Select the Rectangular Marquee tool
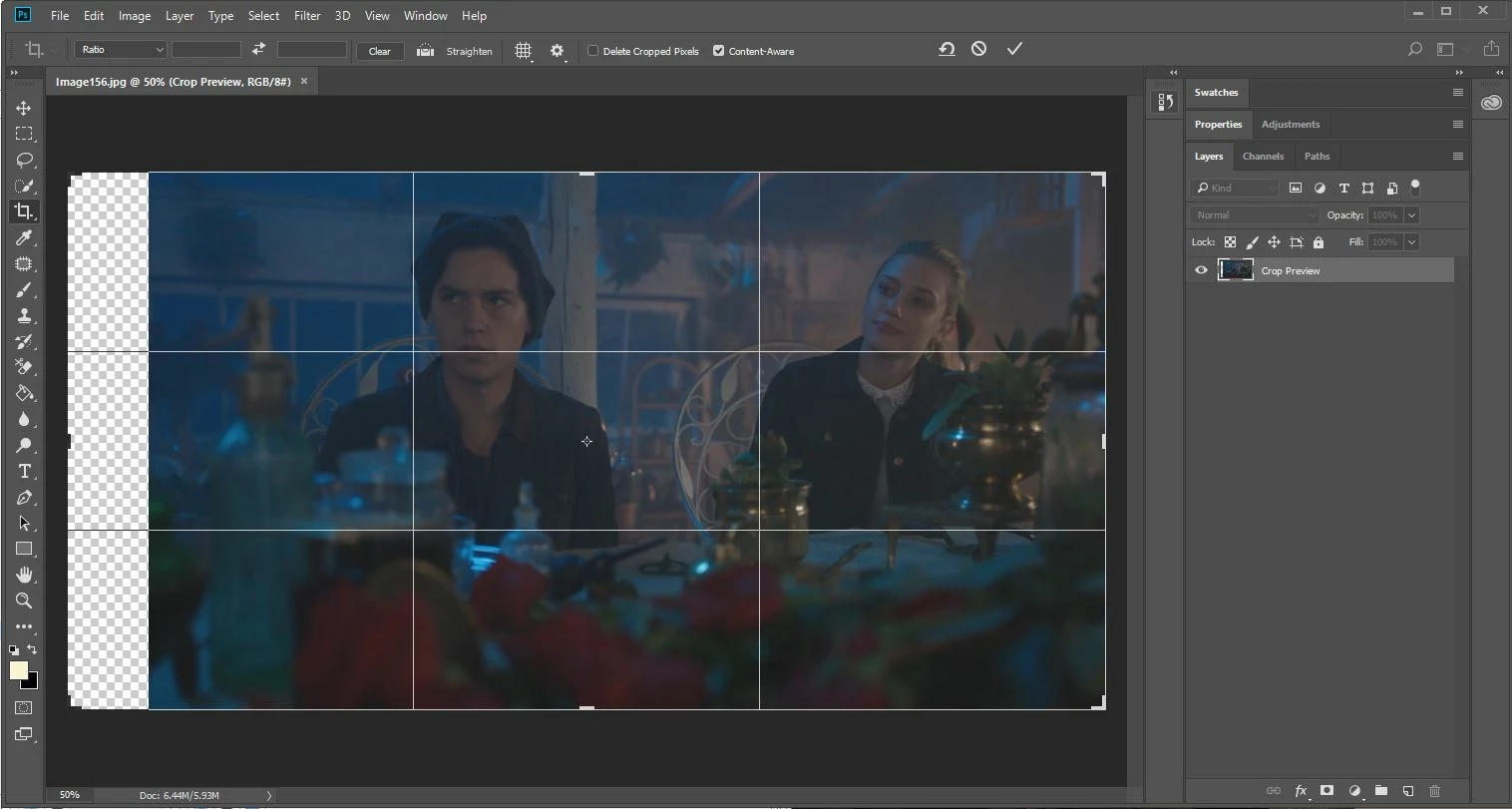This screenshot has width=1512, height=809. click(24, 134)
